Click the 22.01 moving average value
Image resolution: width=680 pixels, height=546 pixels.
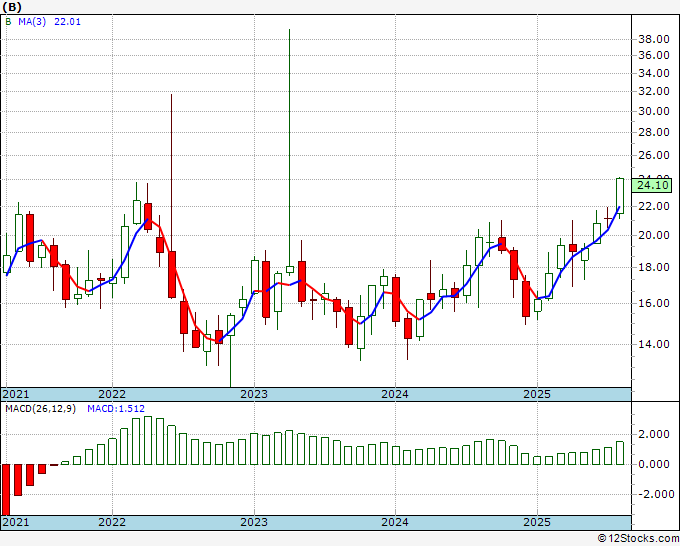tap(67, 22)
